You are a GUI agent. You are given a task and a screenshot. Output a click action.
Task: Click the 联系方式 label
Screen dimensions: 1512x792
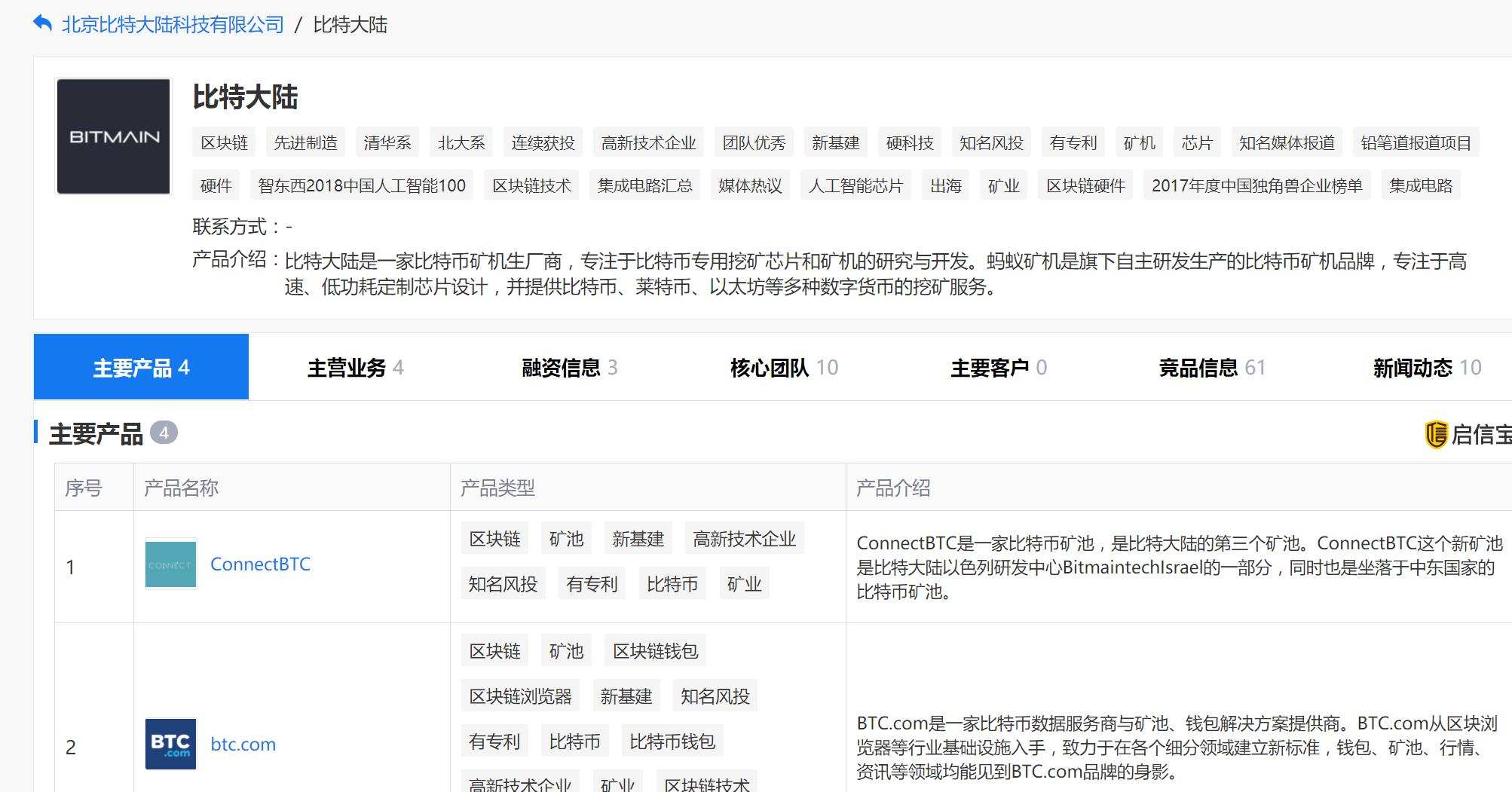click(237, 226)
